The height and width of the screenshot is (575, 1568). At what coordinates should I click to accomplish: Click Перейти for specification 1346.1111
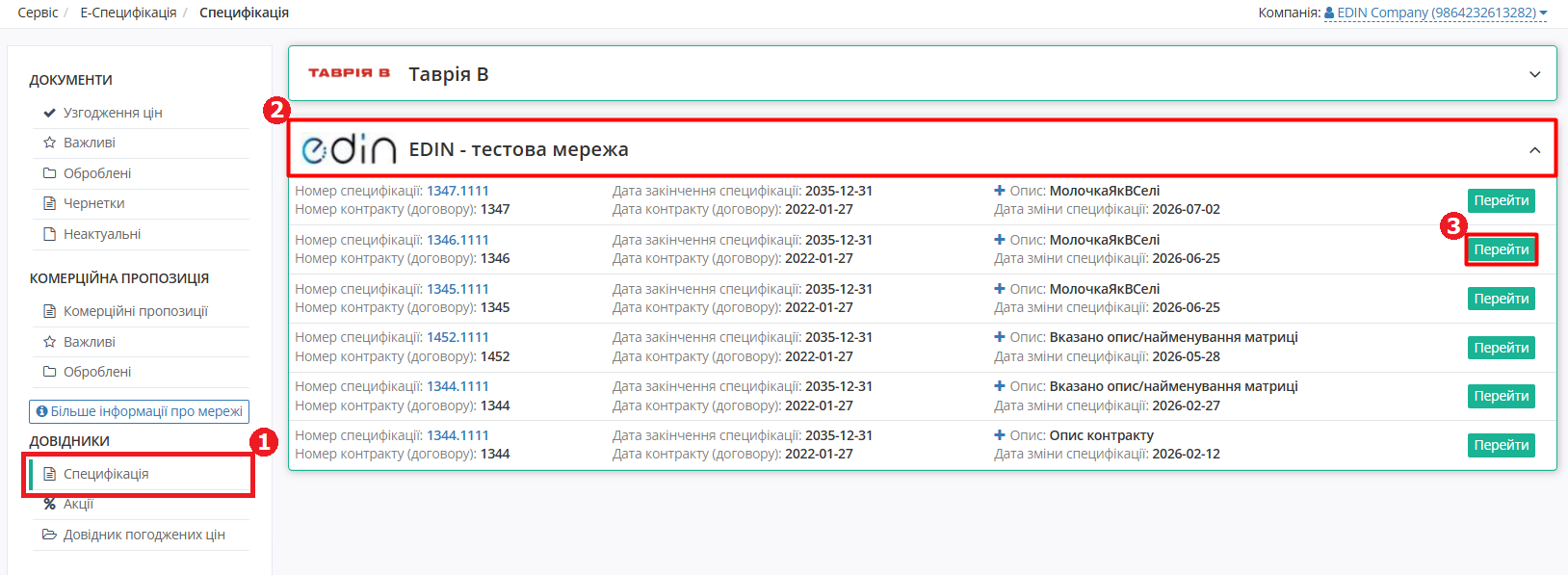pos(1502,249)
